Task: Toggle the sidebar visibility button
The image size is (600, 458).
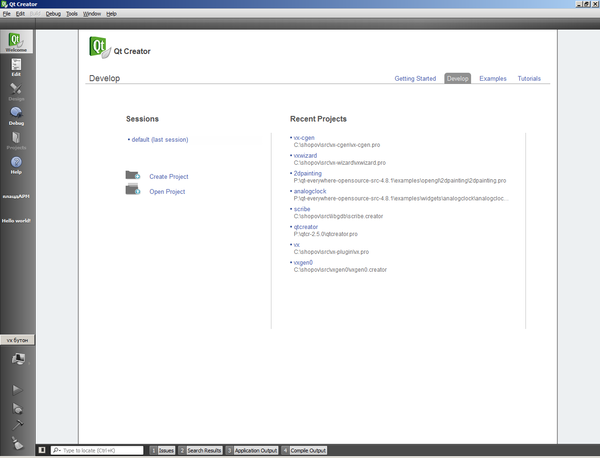Action: (x=42, y=450)
